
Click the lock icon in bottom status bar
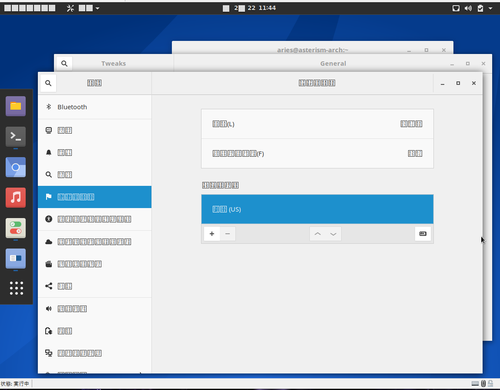[491, 384]
